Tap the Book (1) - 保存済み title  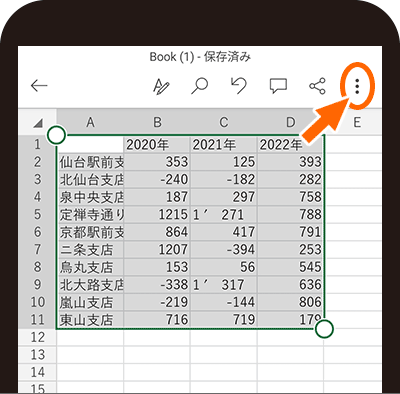coord(200,57)
